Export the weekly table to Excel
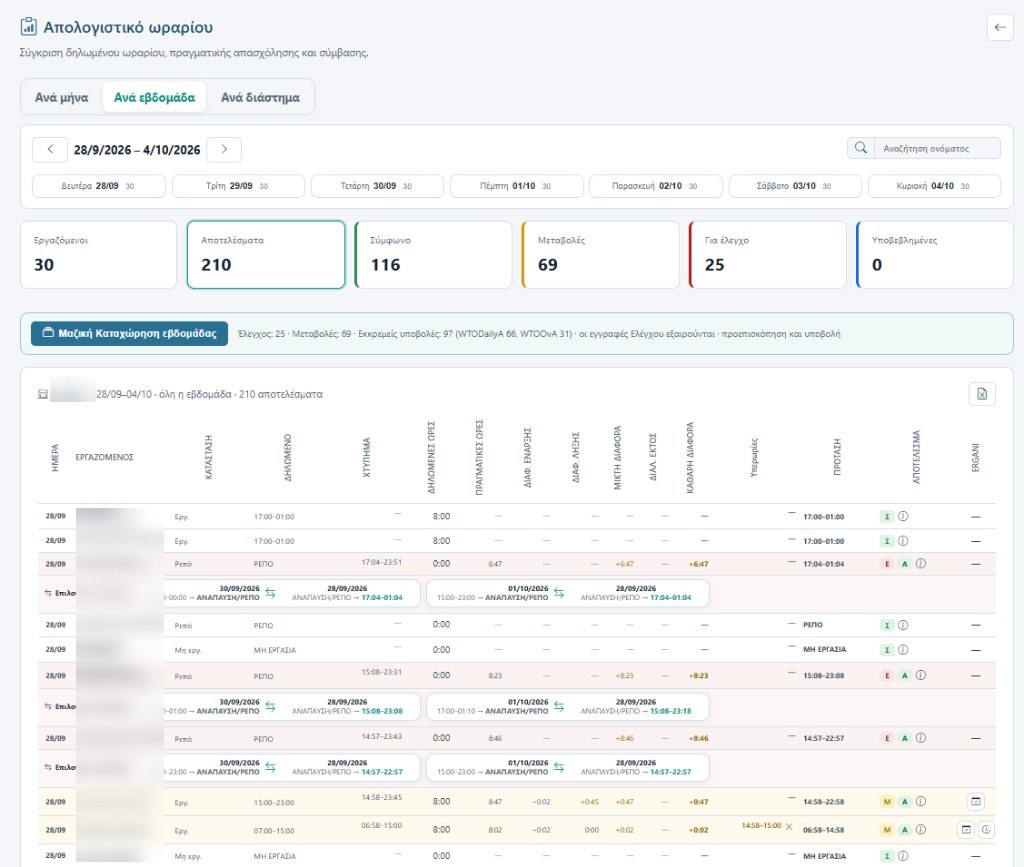This screenshot has width=1024, height=867. (x=982, y=394)
